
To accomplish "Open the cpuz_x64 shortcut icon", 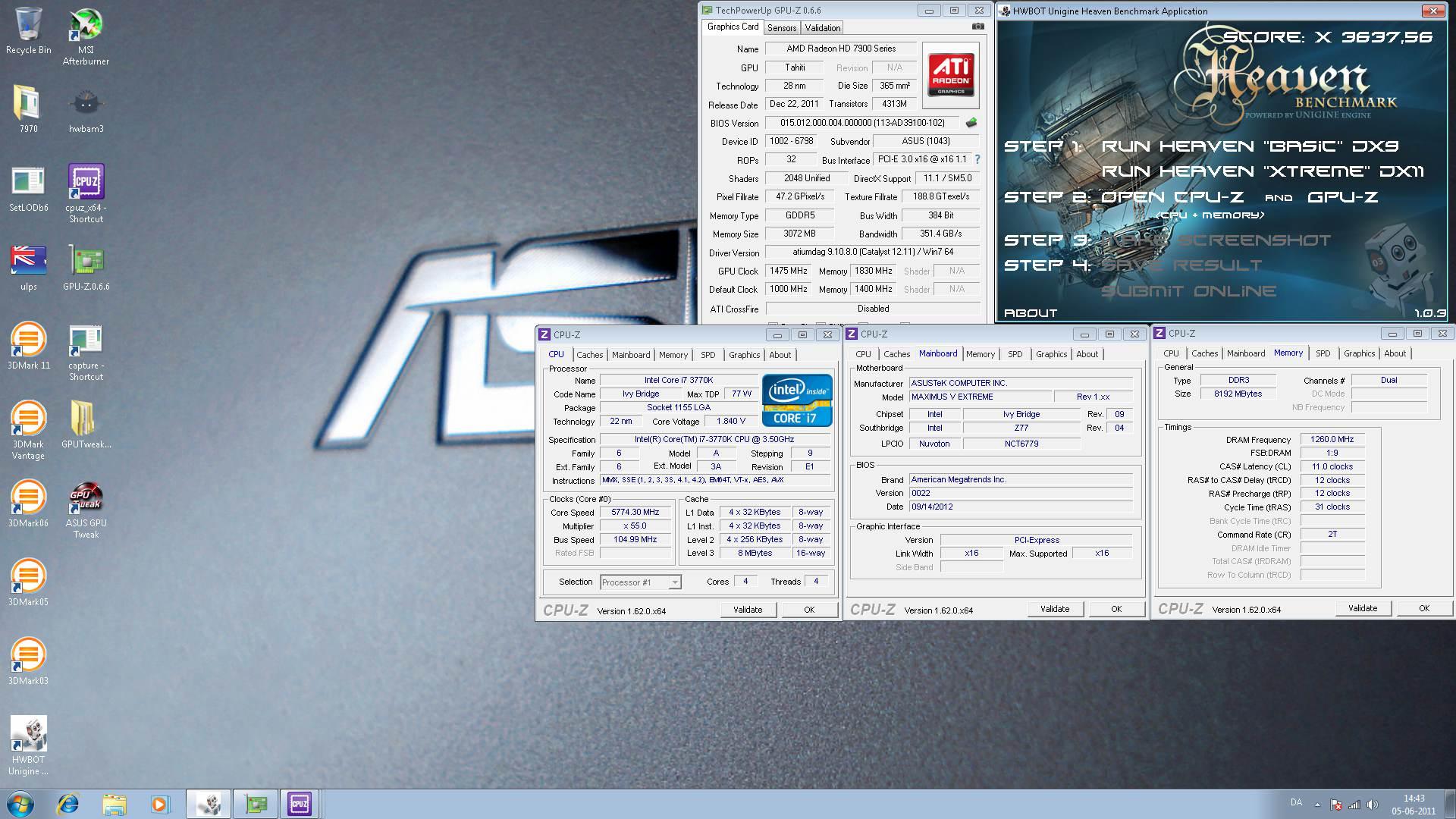I will point(86,194).
